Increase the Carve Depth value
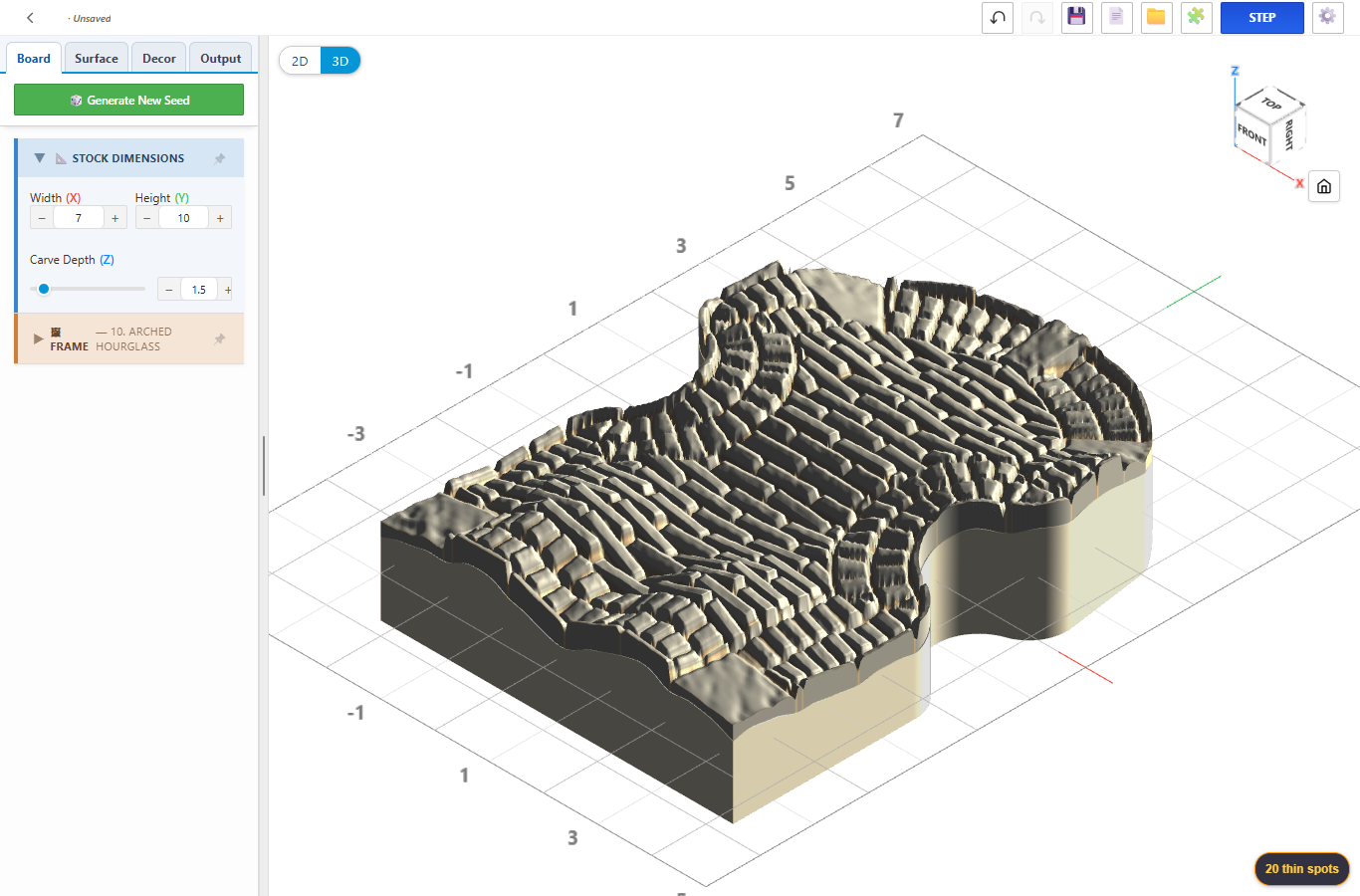Screen dimensions: 1360x896 [x=227, y=290]
